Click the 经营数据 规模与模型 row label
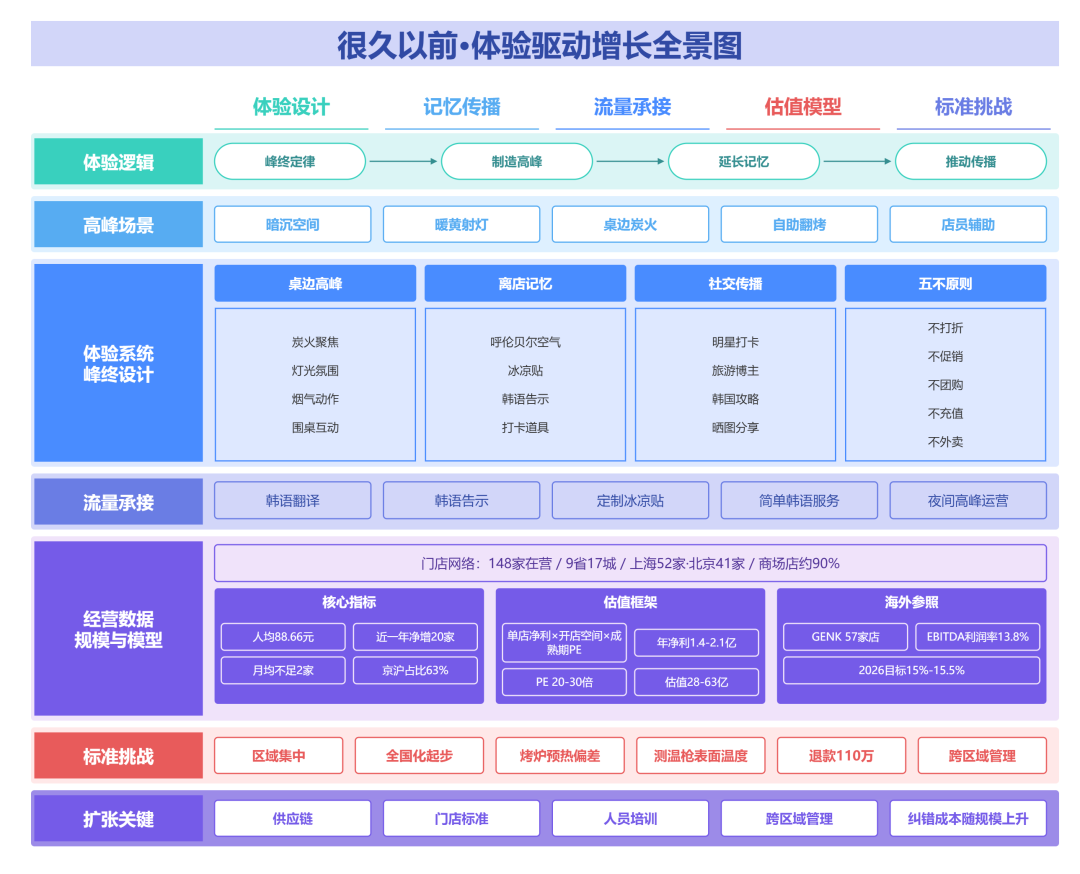 118,629
